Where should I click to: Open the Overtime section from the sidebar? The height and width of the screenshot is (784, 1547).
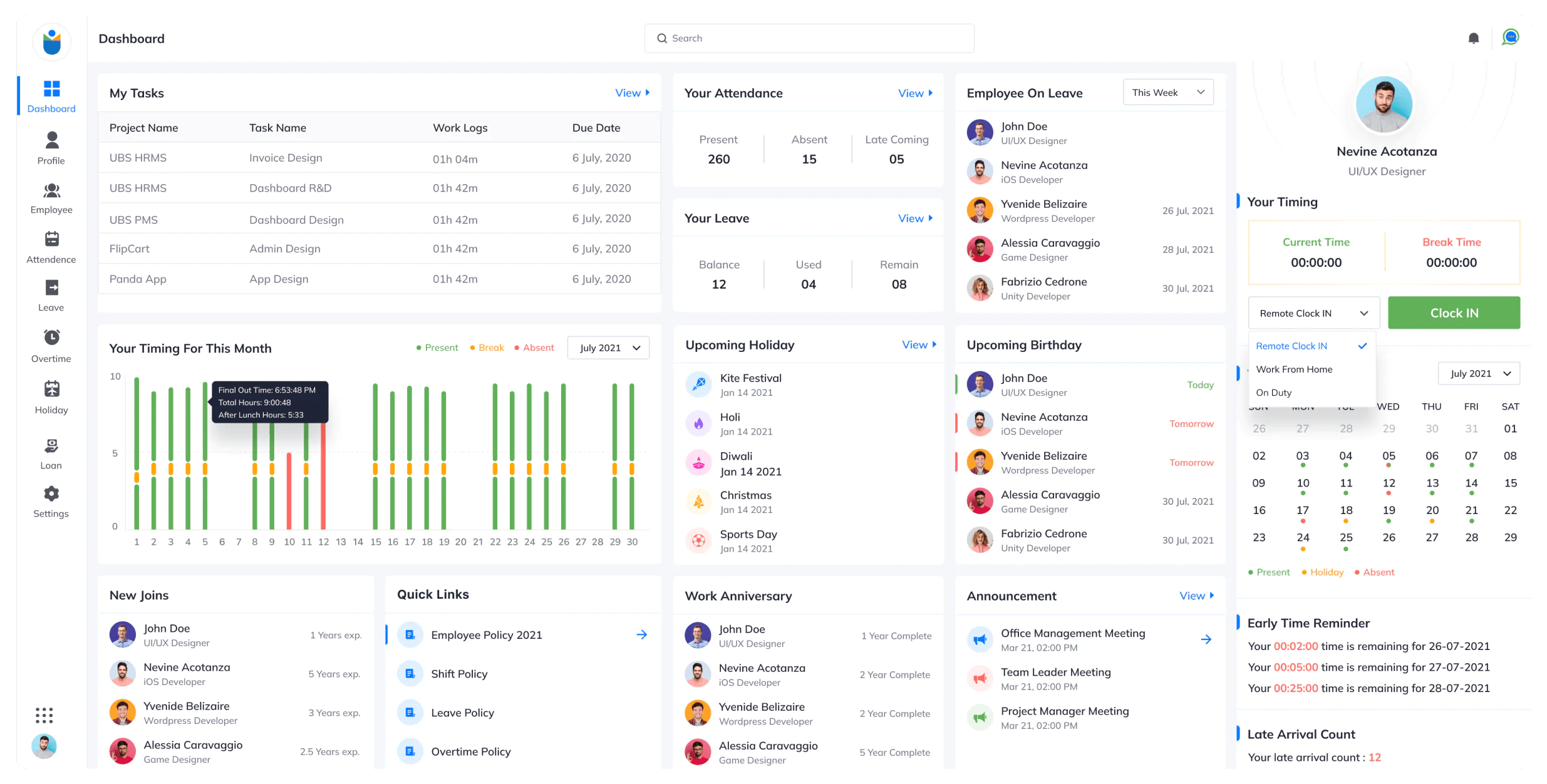point(51,346)
